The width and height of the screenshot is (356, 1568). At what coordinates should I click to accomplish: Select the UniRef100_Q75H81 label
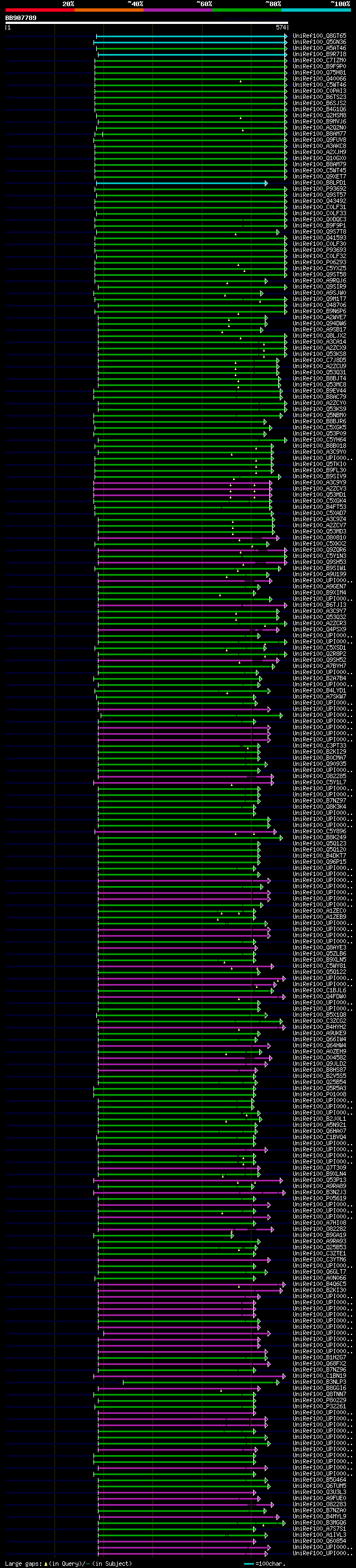[319, 72]
